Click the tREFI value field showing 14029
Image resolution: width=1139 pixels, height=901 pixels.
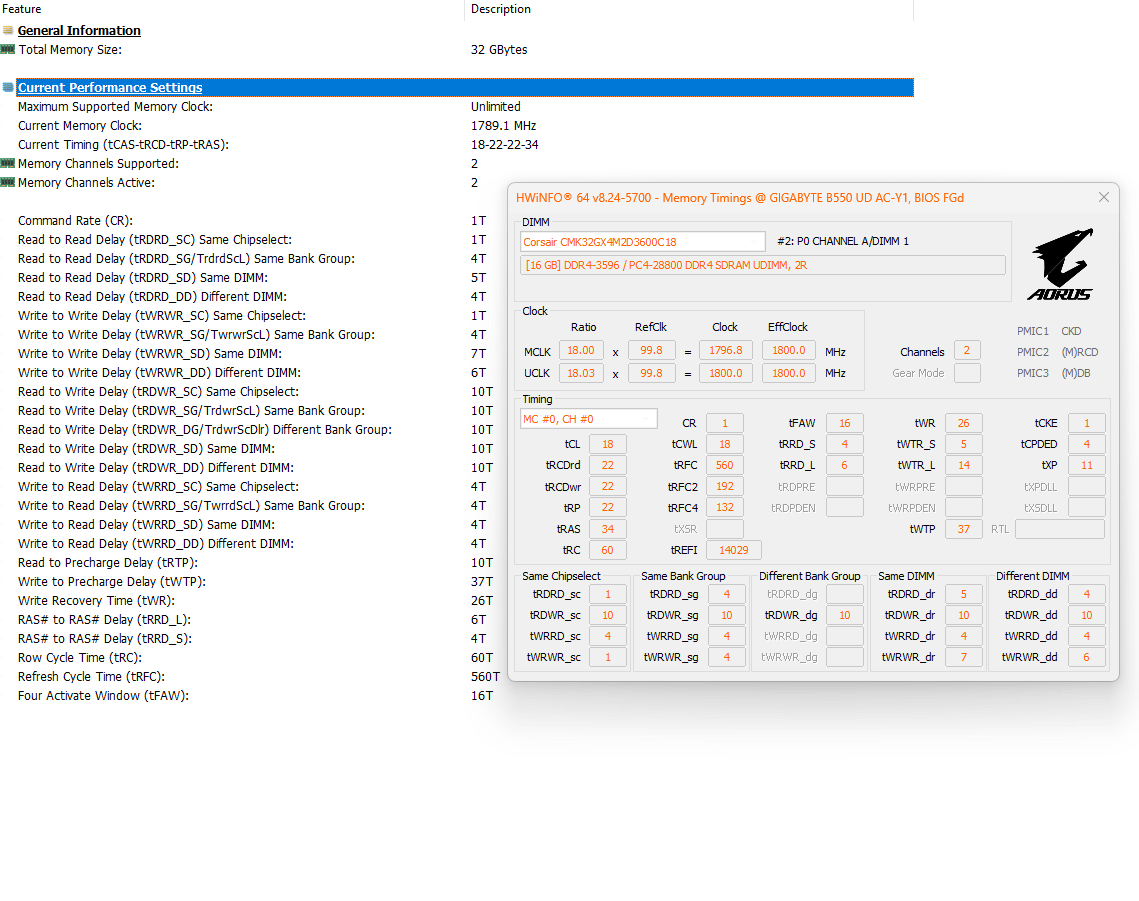pos(733,550)
